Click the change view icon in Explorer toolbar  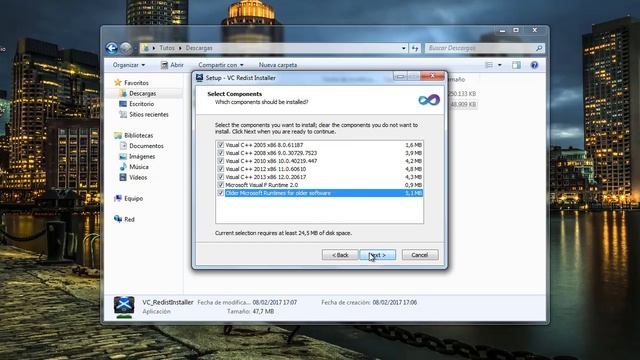pos(489,65)
